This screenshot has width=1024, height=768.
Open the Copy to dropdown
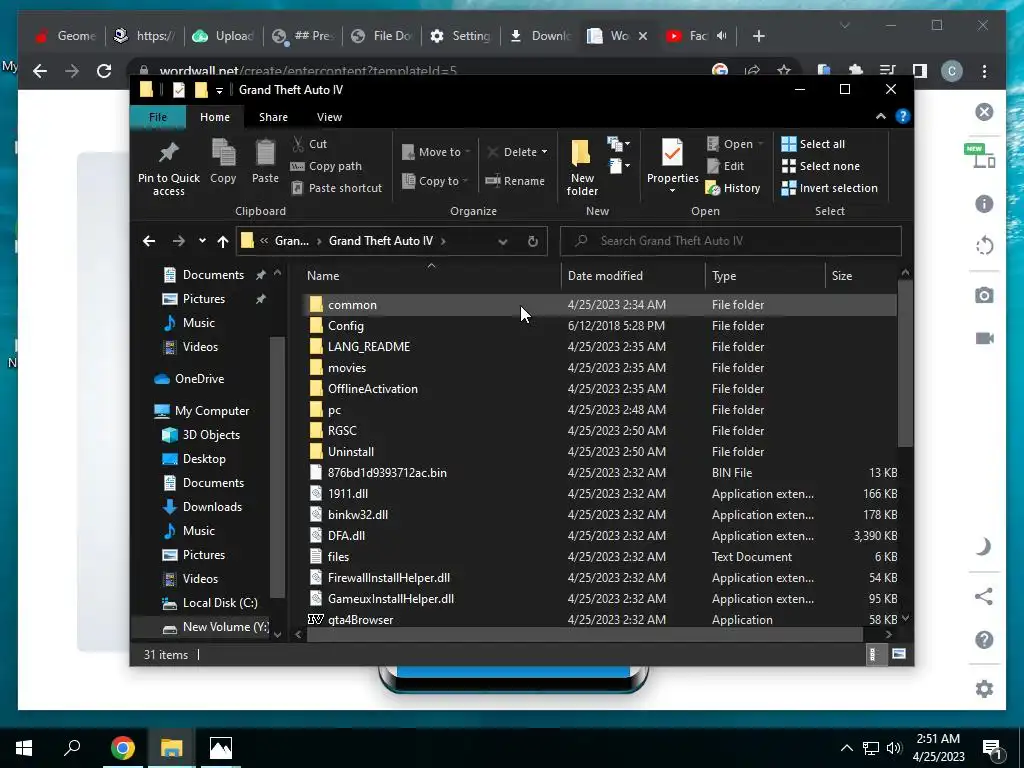(x=435, y=181)
